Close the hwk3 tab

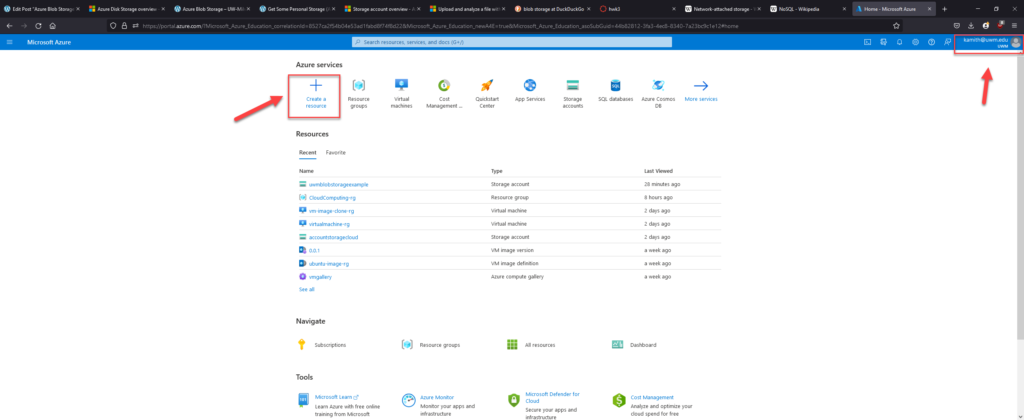tap(673, 9)
